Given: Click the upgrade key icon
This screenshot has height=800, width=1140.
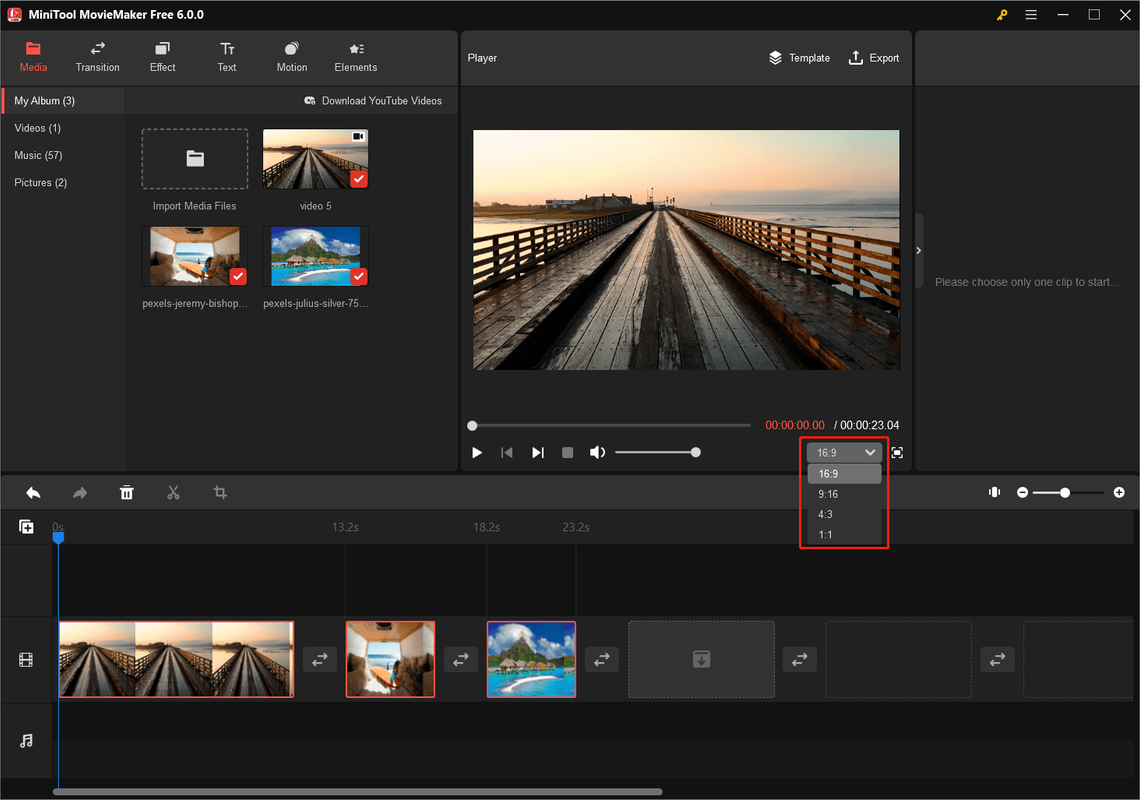Looking at the screenshot, I should tap(1002, 15).
